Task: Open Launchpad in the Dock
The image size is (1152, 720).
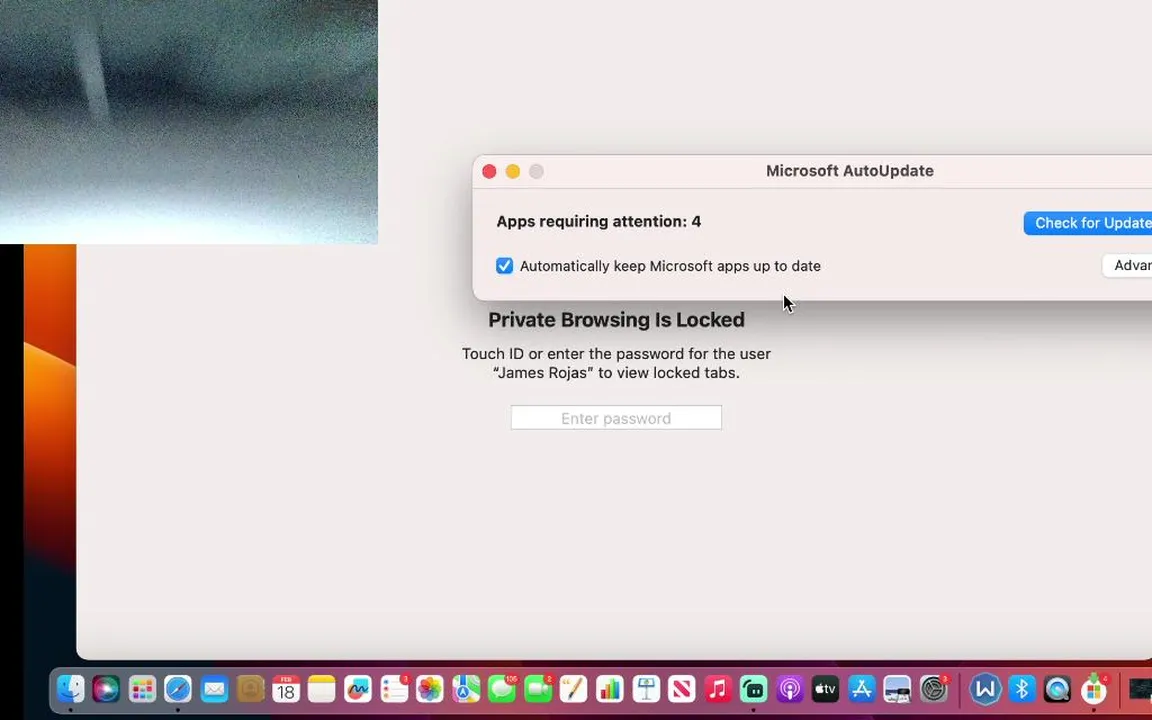Action: click(142, 689)
